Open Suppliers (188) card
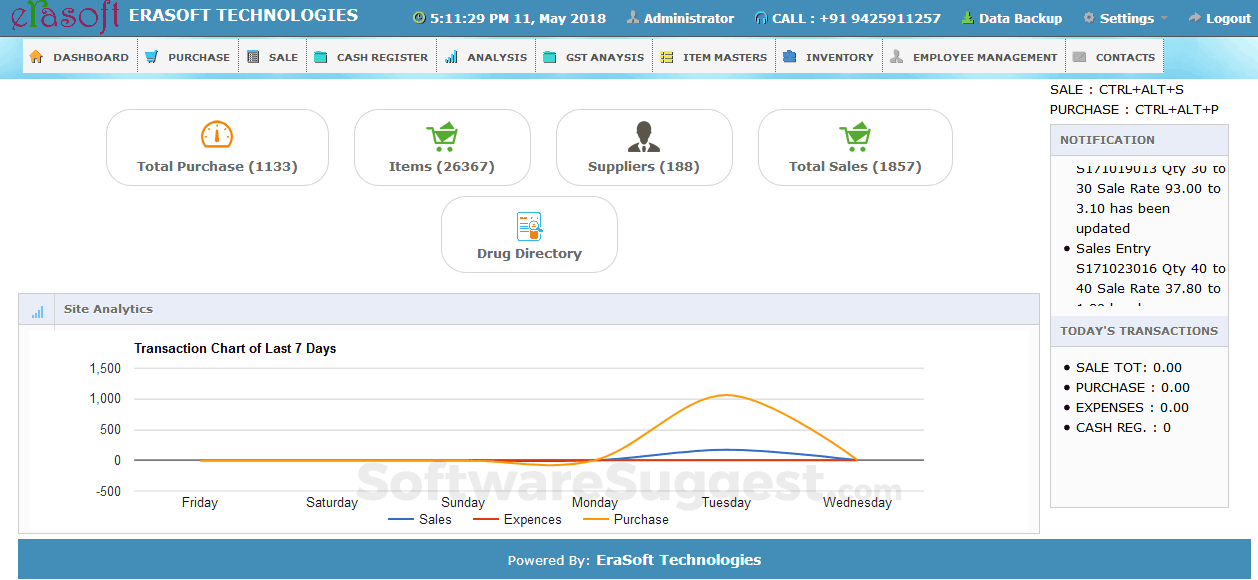 click(x=644, y=147)
